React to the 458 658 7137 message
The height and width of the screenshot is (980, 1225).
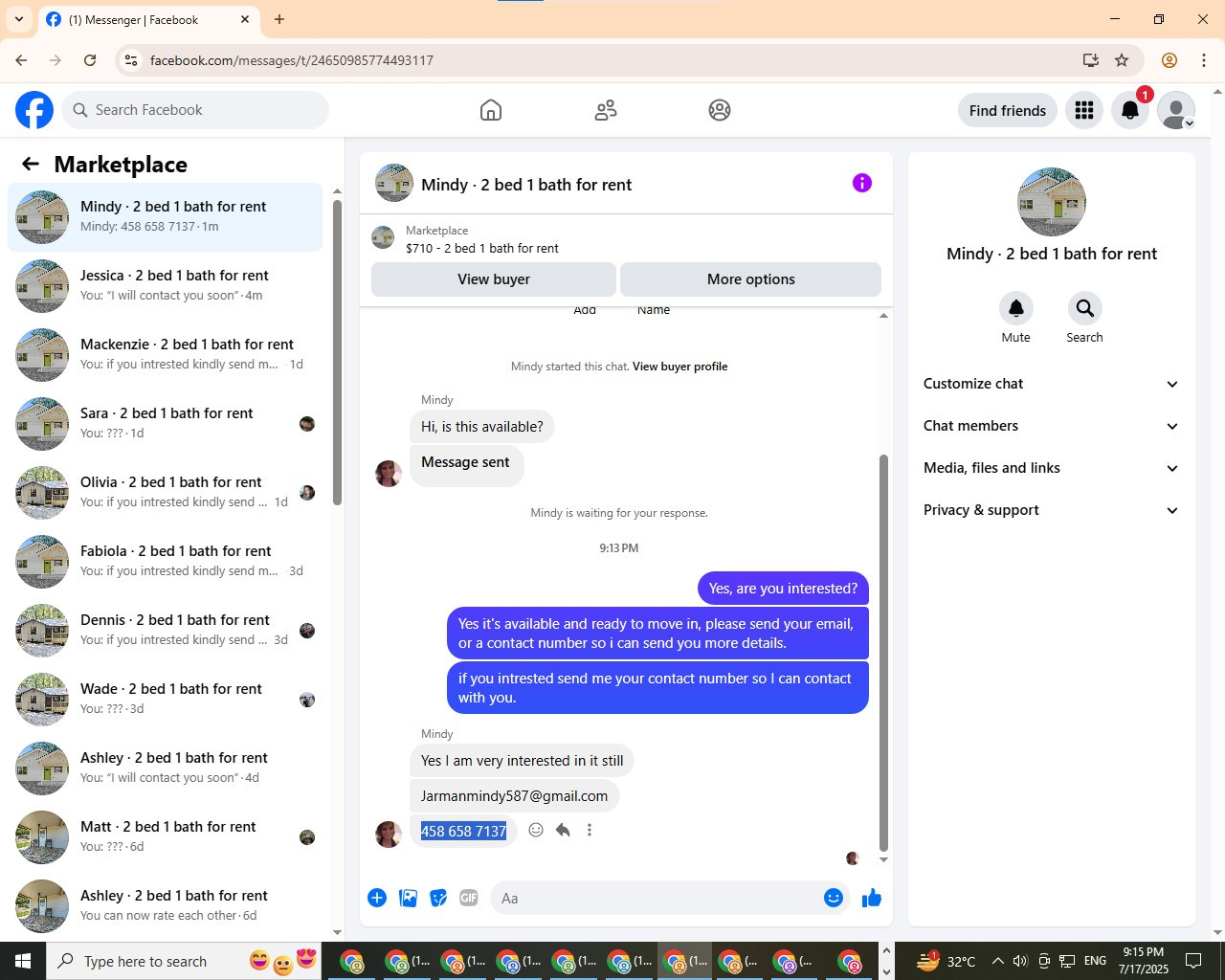point(536,830)
